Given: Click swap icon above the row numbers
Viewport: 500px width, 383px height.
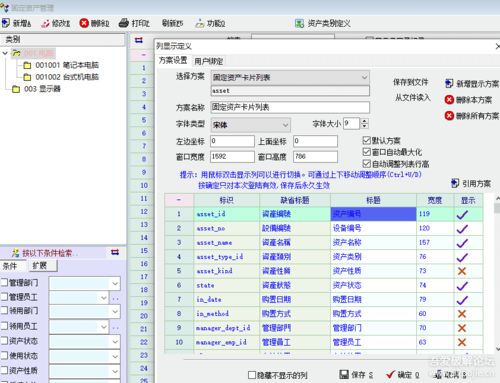Looking at the screenshot, I should [139, 40].
